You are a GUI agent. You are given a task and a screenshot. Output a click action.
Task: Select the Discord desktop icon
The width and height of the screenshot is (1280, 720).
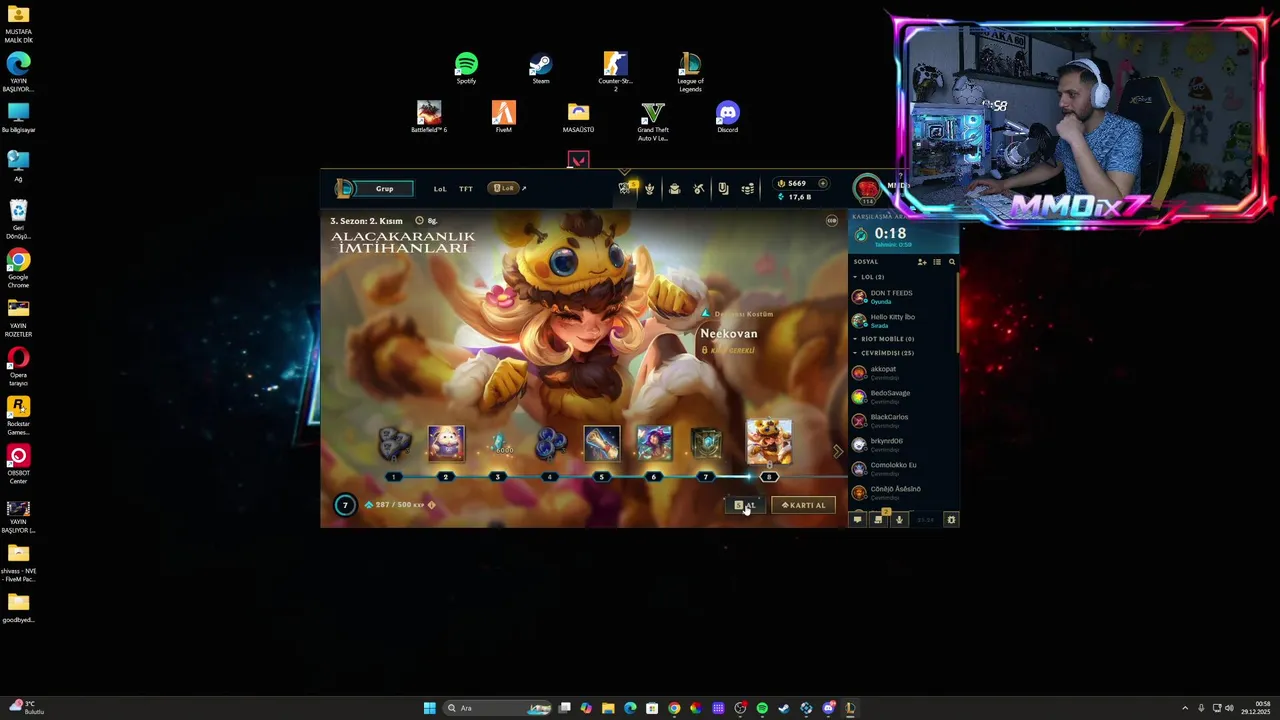click(727, 117)
